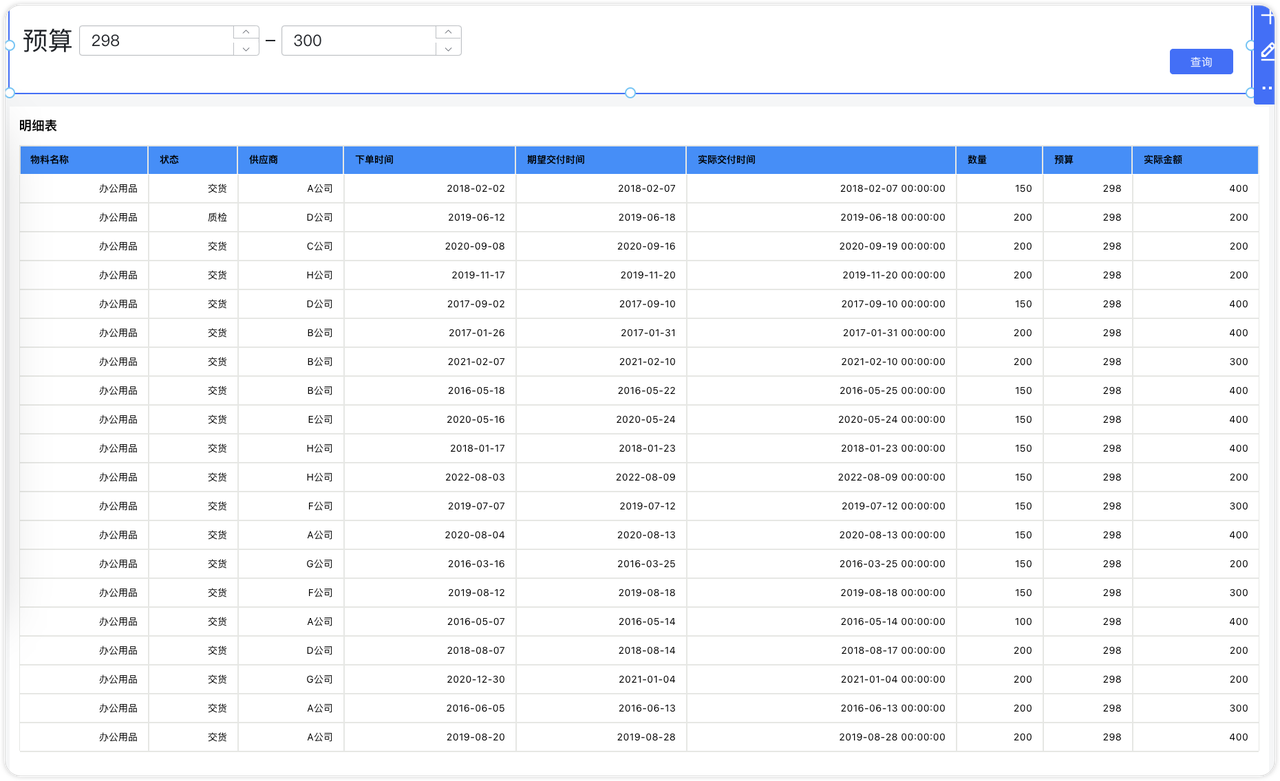The width and height of the screenshot is (1280, 781).
Task: Select order date cell 2022-08-03
Action: (430, 477)
